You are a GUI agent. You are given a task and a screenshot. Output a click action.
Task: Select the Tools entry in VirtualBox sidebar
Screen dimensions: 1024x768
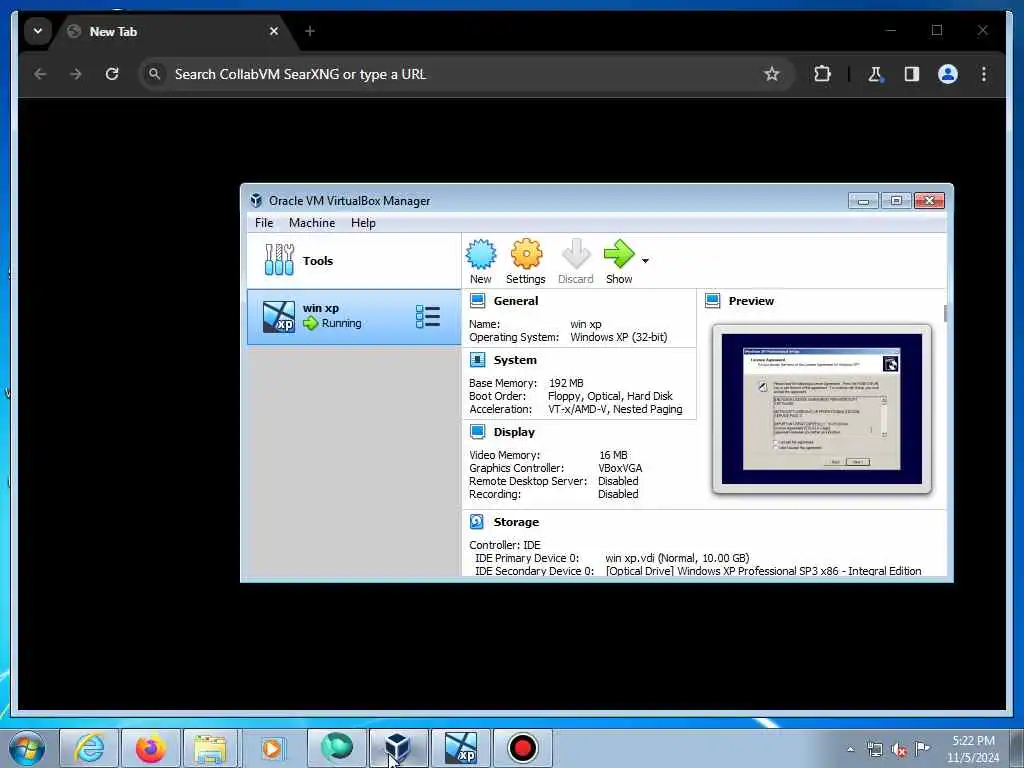click(354, 261)
